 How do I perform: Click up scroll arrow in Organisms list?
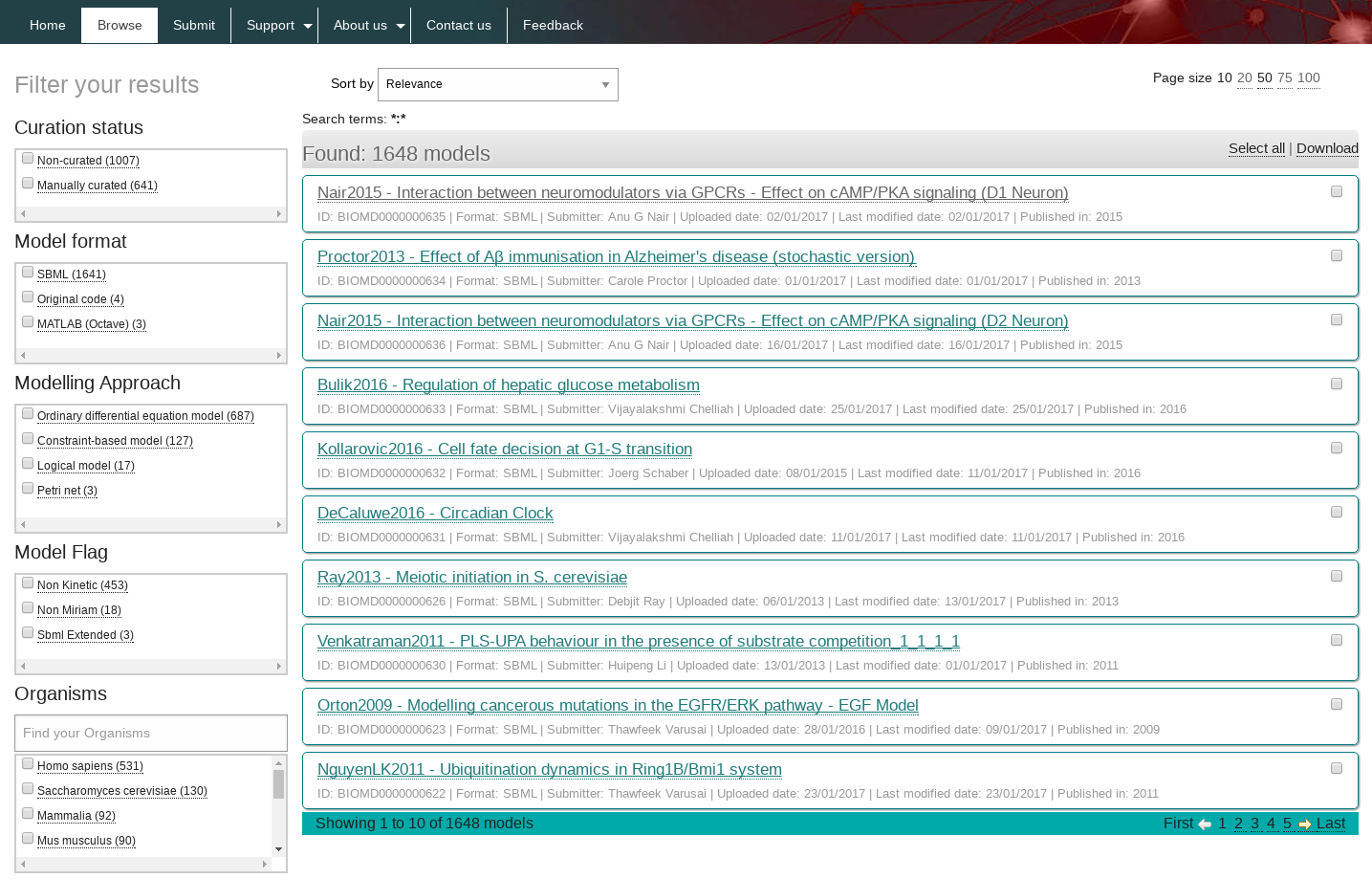(x=279, y=763)
